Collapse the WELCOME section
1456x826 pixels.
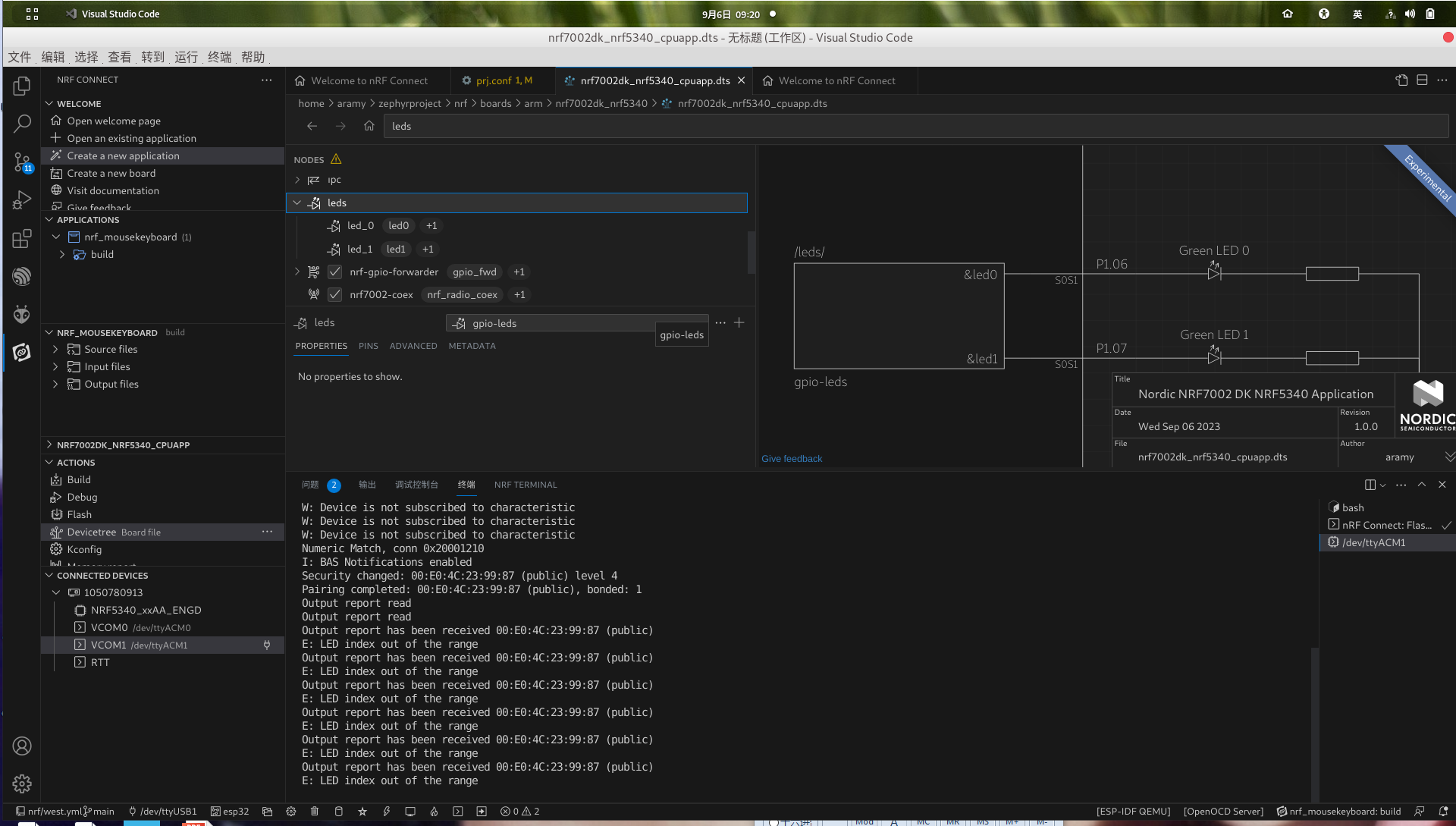[x=49, y=104]
